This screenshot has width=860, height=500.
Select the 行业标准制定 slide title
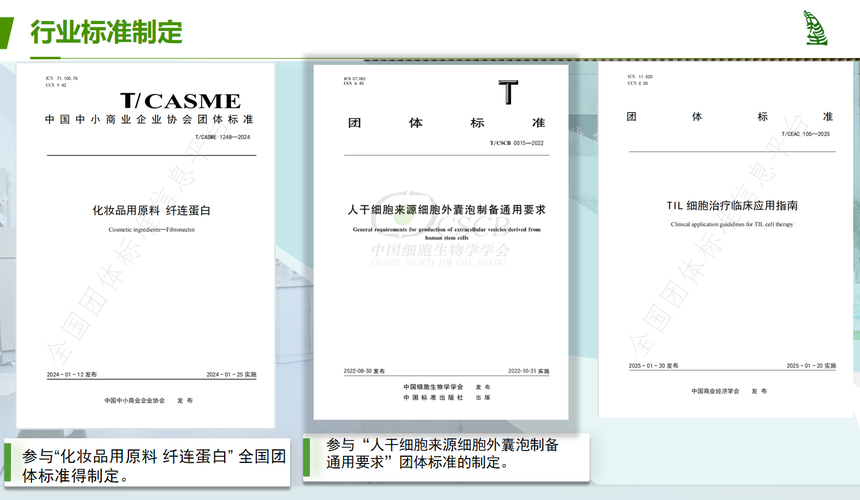(x=106, y=31)
